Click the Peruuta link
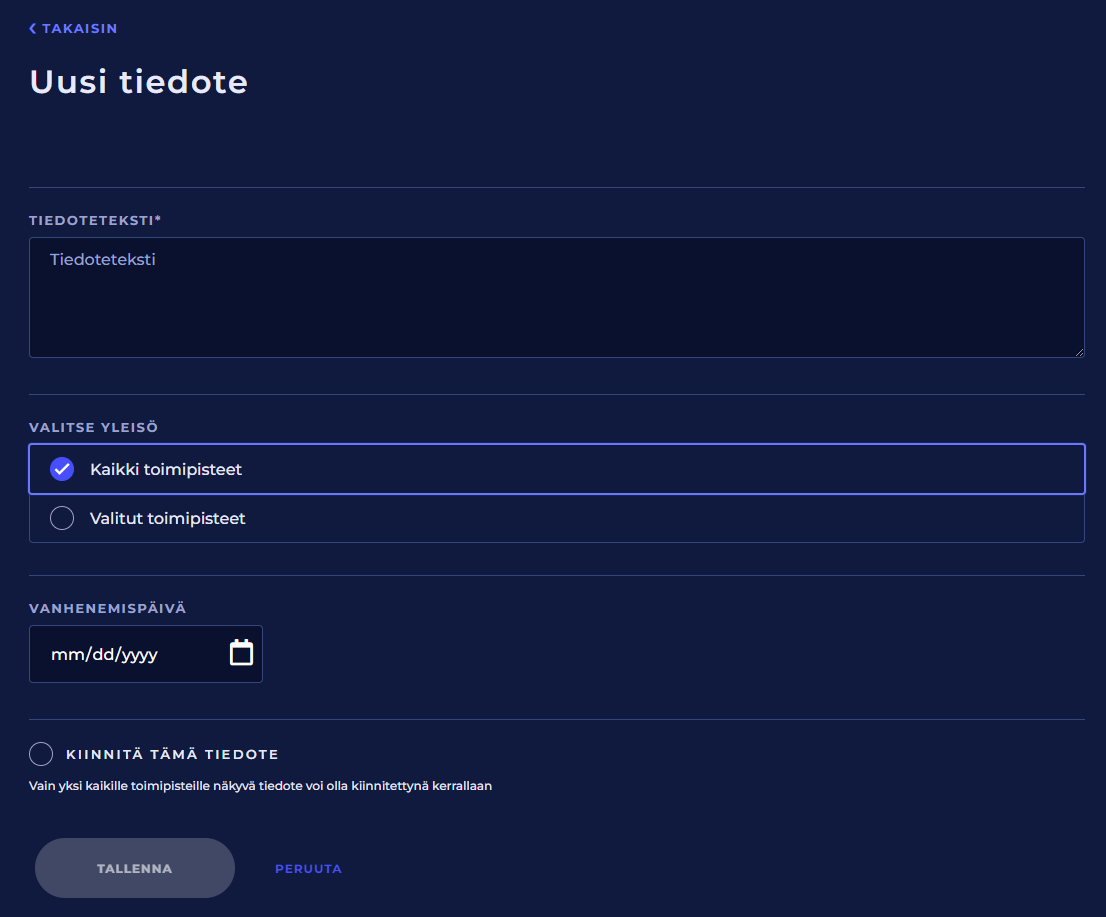This screenshot has width=1106, height=917. pyautogui.click(x=308, y=869)
